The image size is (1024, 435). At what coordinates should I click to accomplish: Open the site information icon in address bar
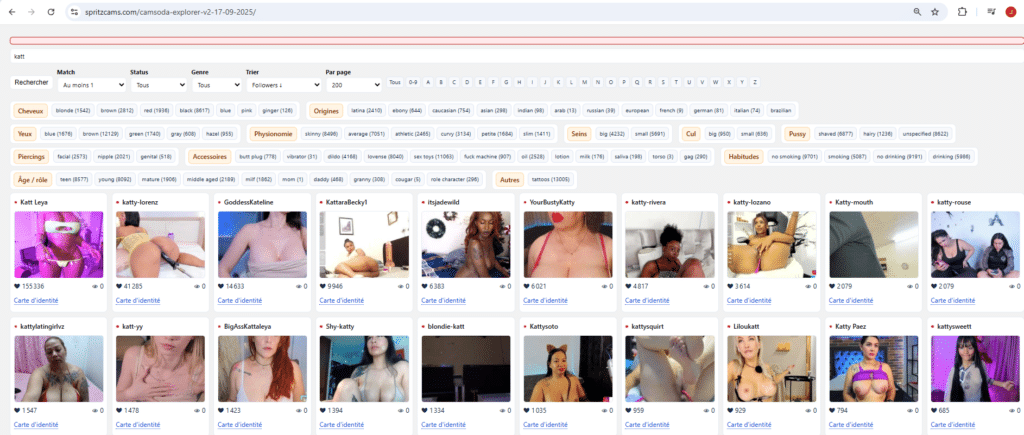74,12
